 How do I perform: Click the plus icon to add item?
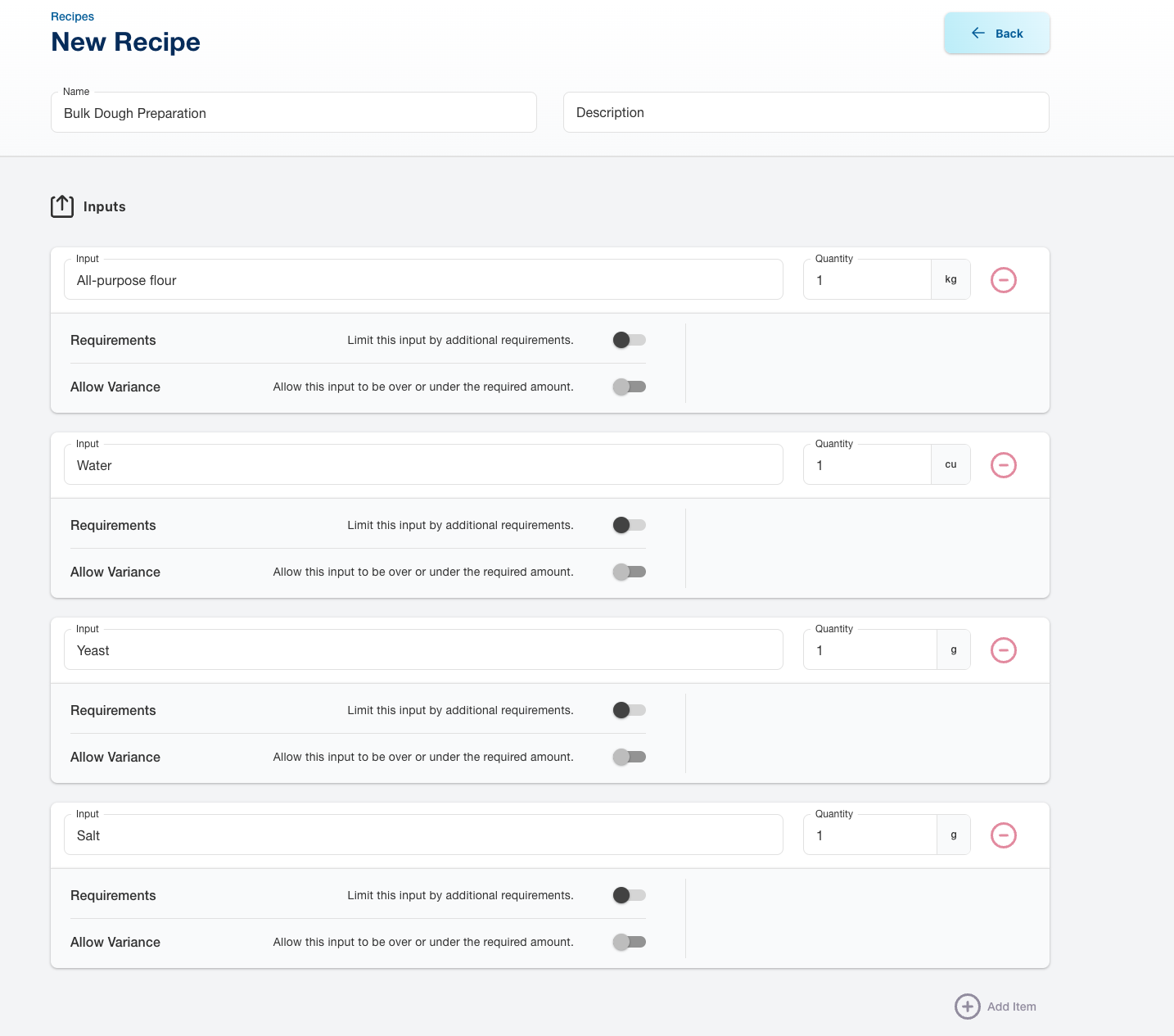[x=967, y=1007]
